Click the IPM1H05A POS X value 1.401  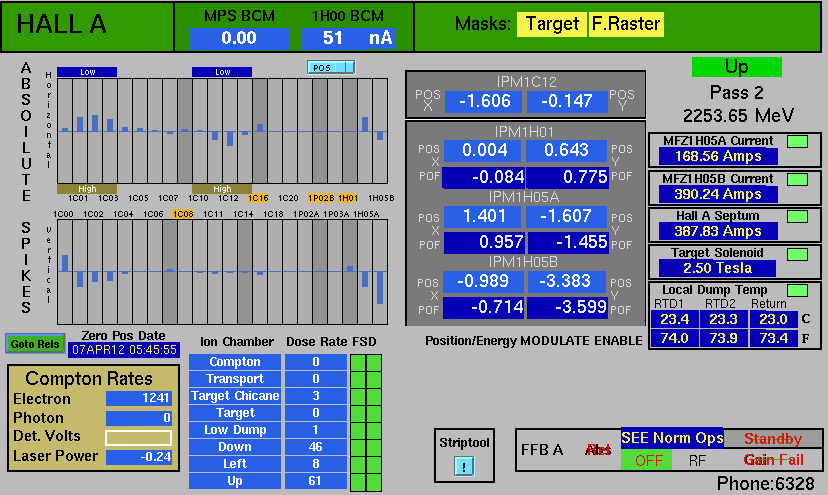(x=483, y=216)
